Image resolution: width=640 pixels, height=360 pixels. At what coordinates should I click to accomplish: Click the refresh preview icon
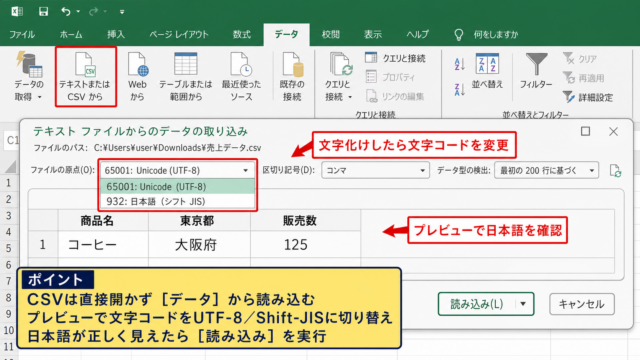point(615,171)
